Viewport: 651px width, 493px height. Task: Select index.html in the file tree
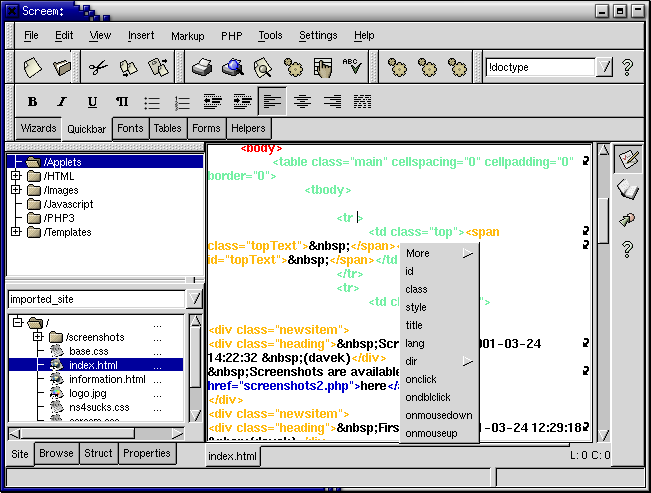click(x=92, y=365)
